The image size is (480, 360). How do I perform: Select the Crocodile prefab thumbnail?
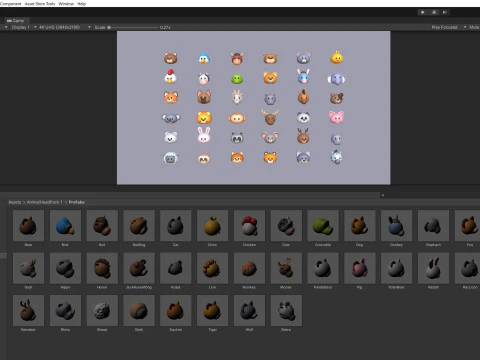click(323, 226)
